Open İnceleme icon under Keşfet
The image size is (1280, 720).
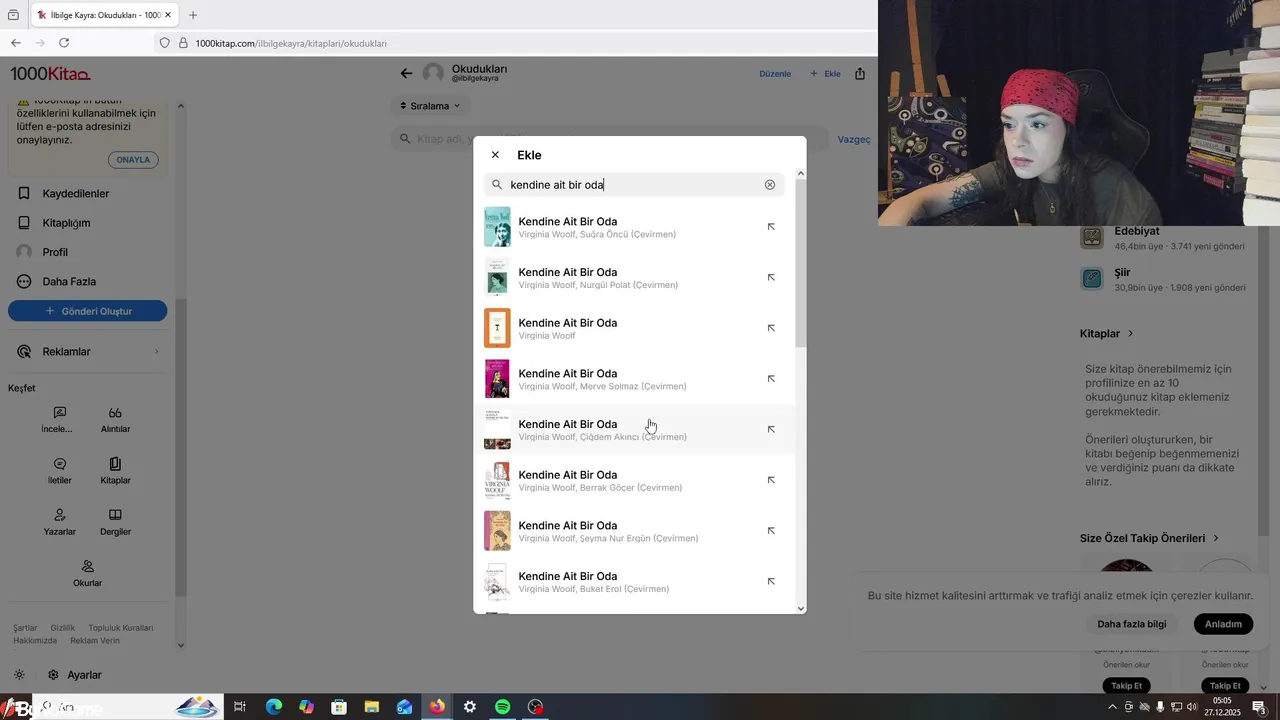click(58, 420)
